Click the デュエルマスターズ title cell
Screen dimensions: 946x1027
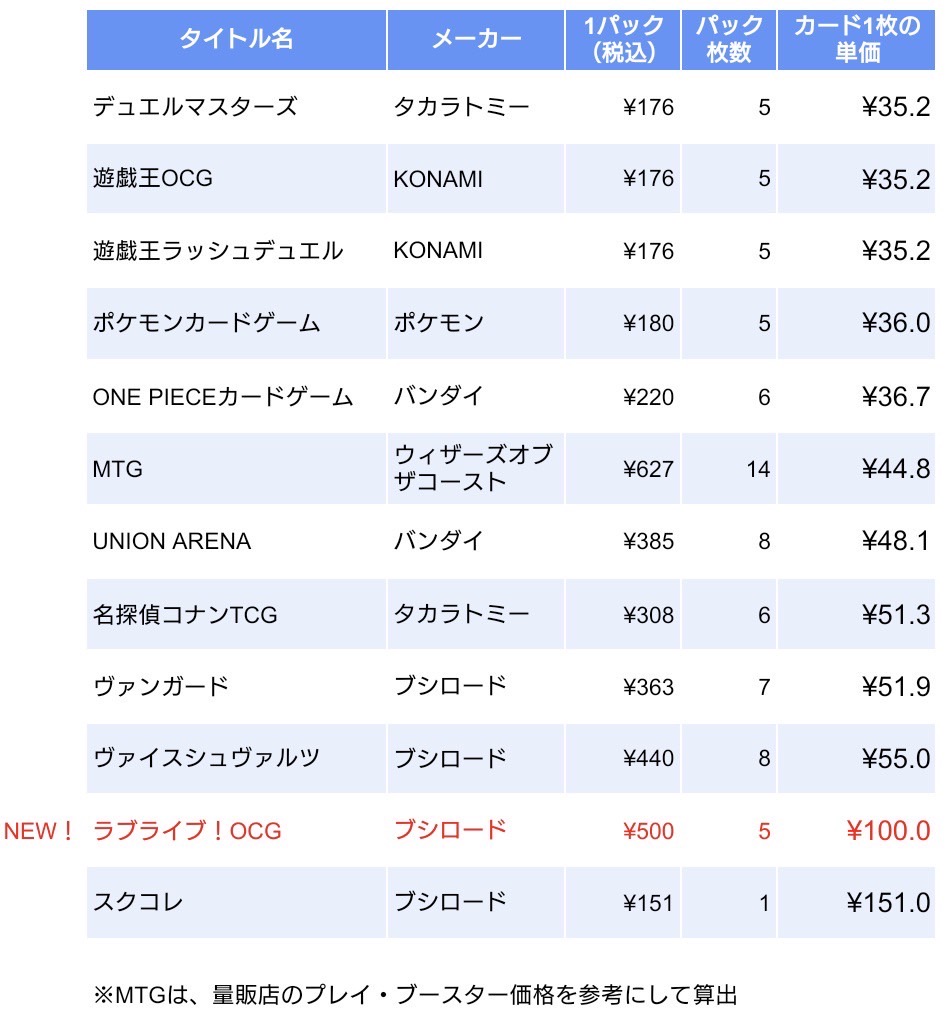pyautogui.click(x=195, y=106)
